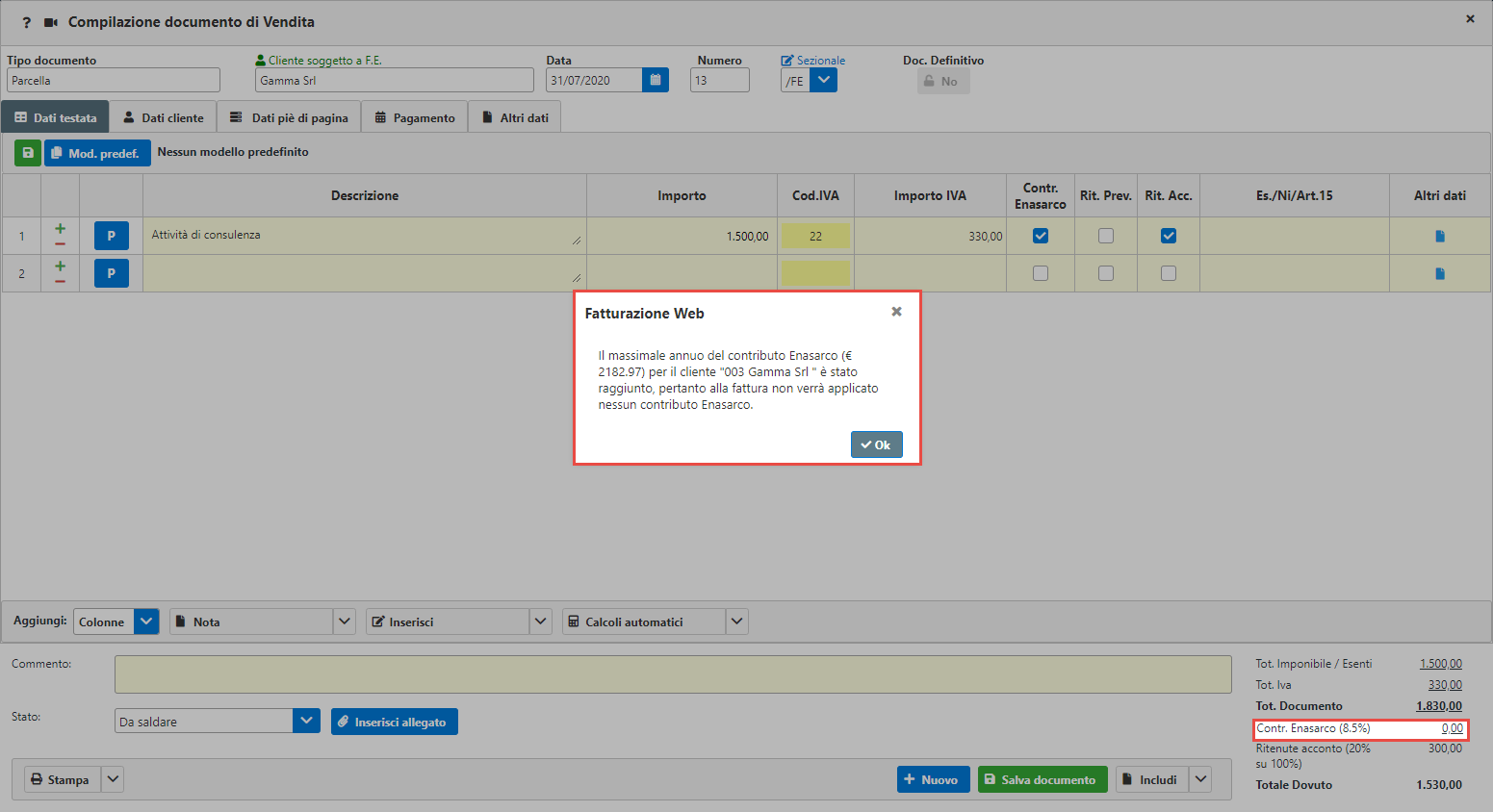Viewport: 1493px width, 812px height.
Task: Click the Tot. Documento value 1.830,00
Action: (x=1439, y=706)
